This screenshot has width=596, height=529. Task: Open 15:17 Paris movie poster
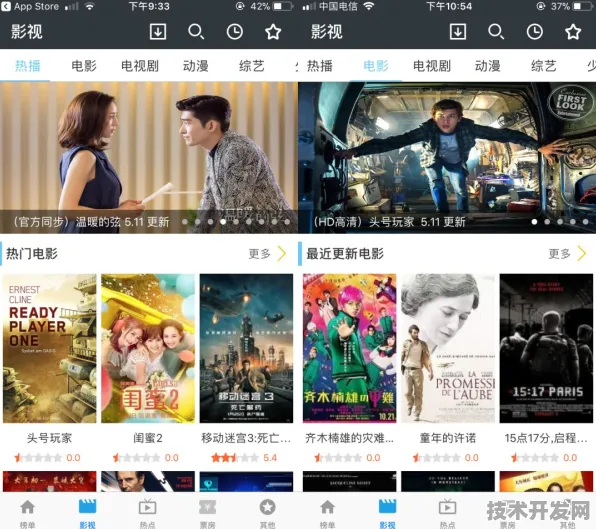546,348
